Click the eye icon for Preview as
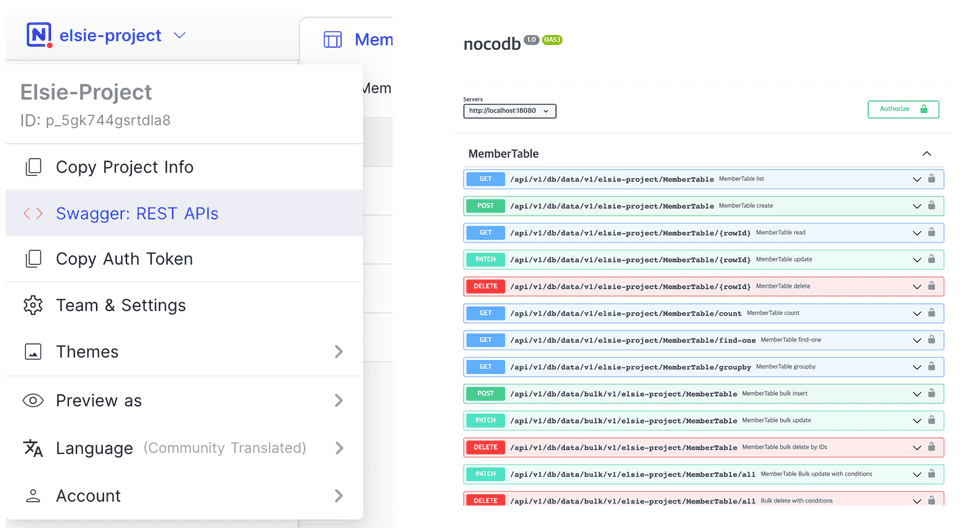 tap(33, 400)
